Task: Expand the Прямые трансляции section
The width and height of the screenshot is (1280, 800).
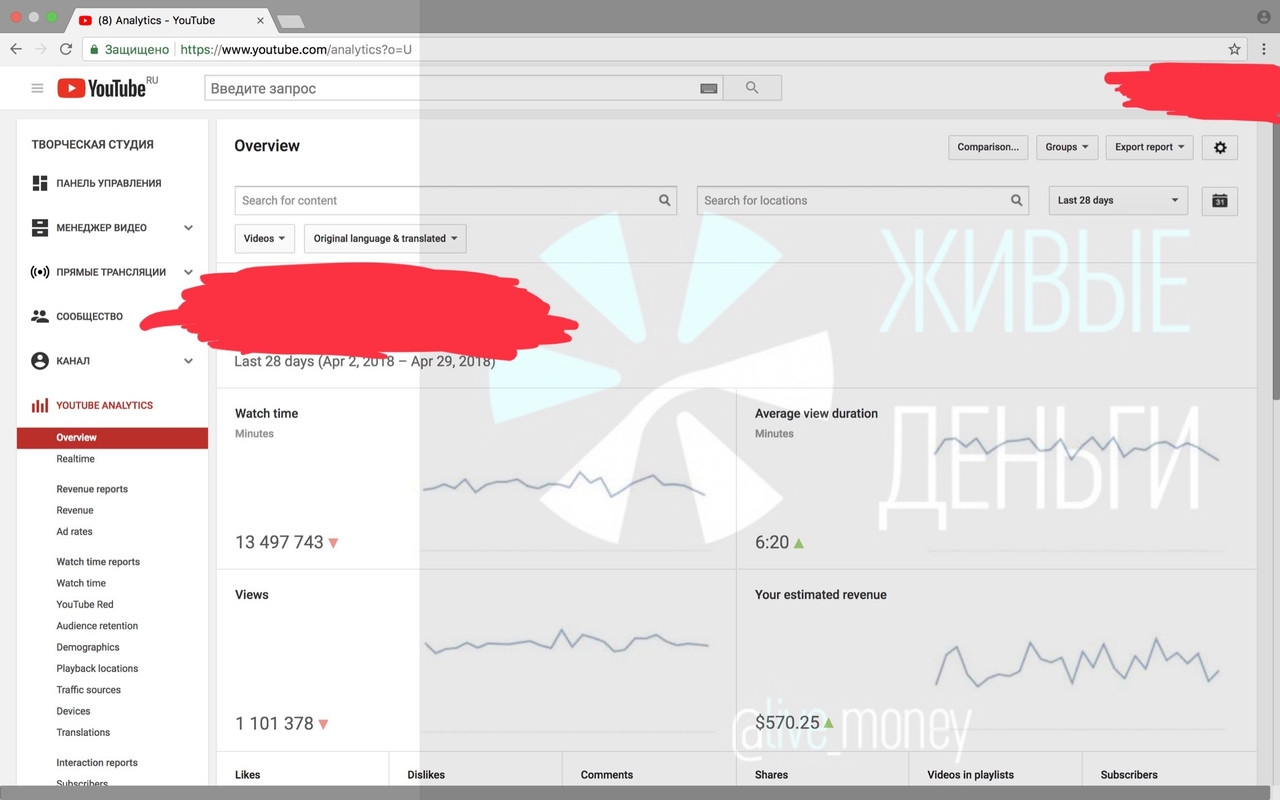Action: [188, 272]
